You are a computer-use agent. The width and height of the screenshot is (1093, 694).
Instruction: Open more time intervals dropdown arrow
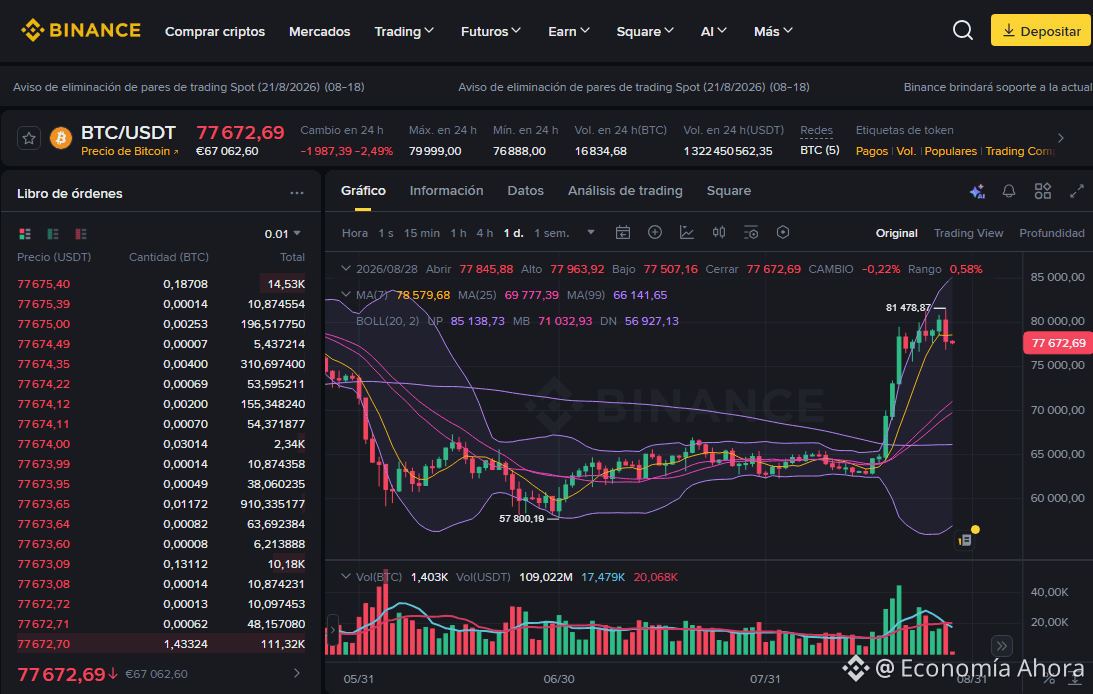point(591,233)
